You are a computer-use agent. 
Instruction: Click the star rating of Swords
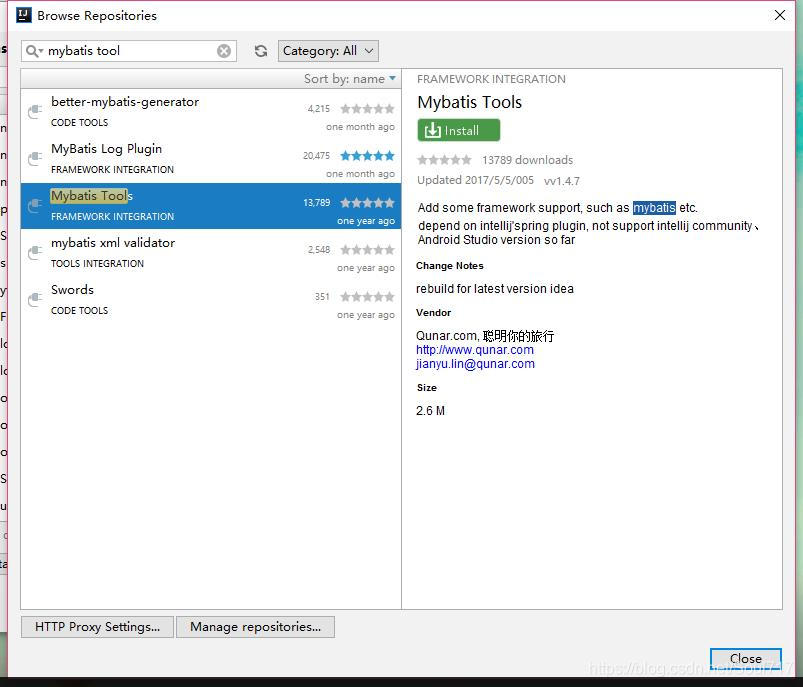coord(367,297)
